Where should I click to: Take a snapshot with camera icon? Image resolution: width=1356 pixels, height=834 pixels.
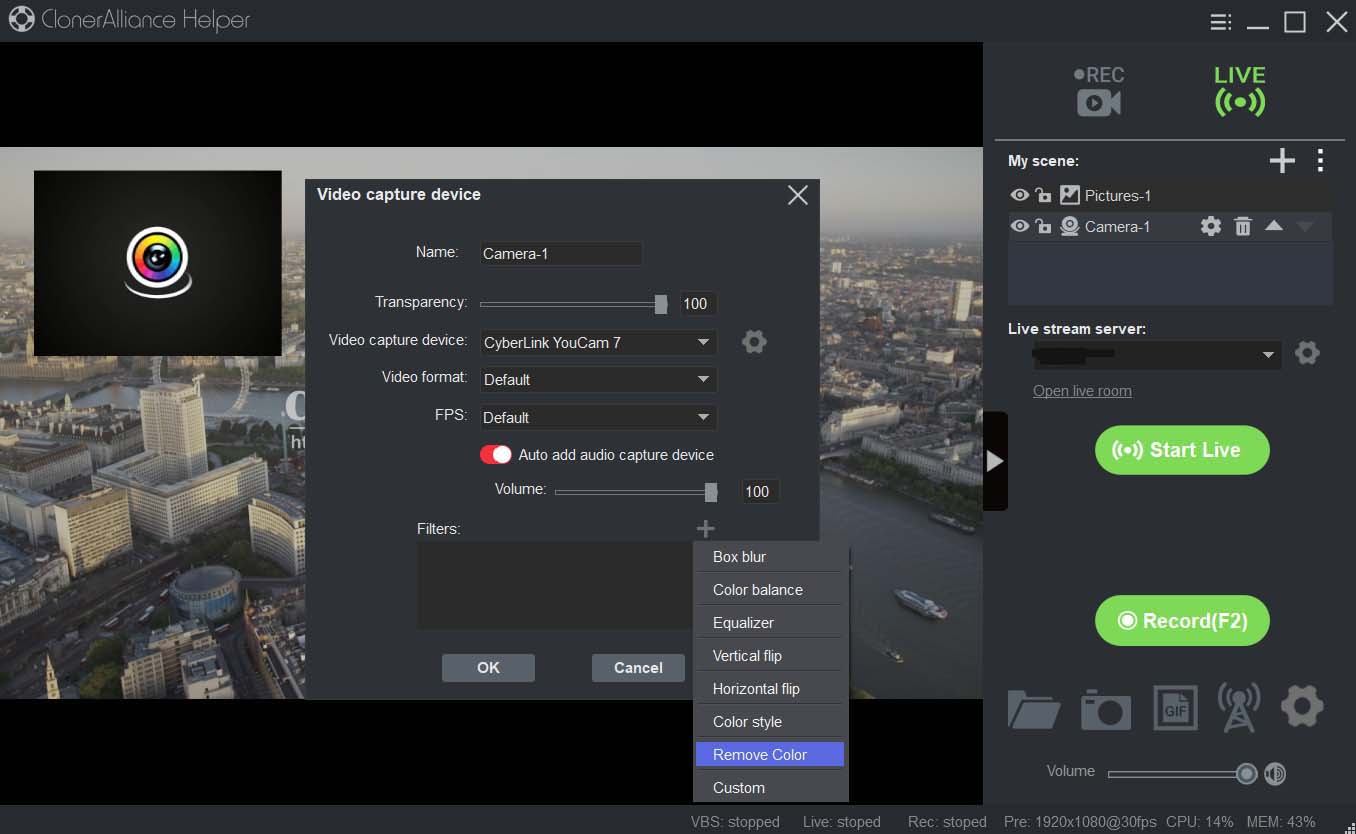(x=1106, y=710)
